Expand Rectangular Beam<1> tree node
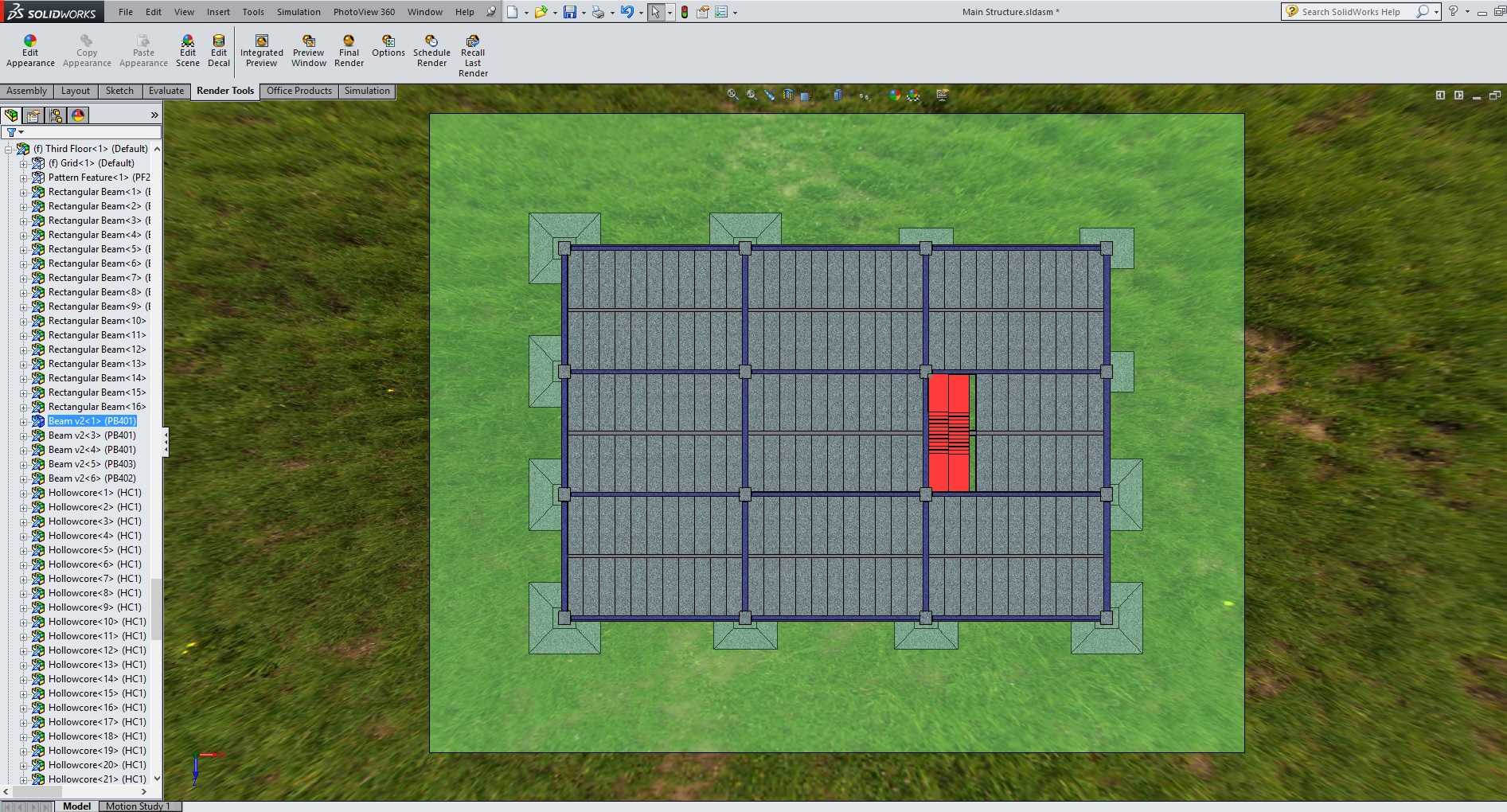This screenshot has width=1507, height=812. (24, 192)
